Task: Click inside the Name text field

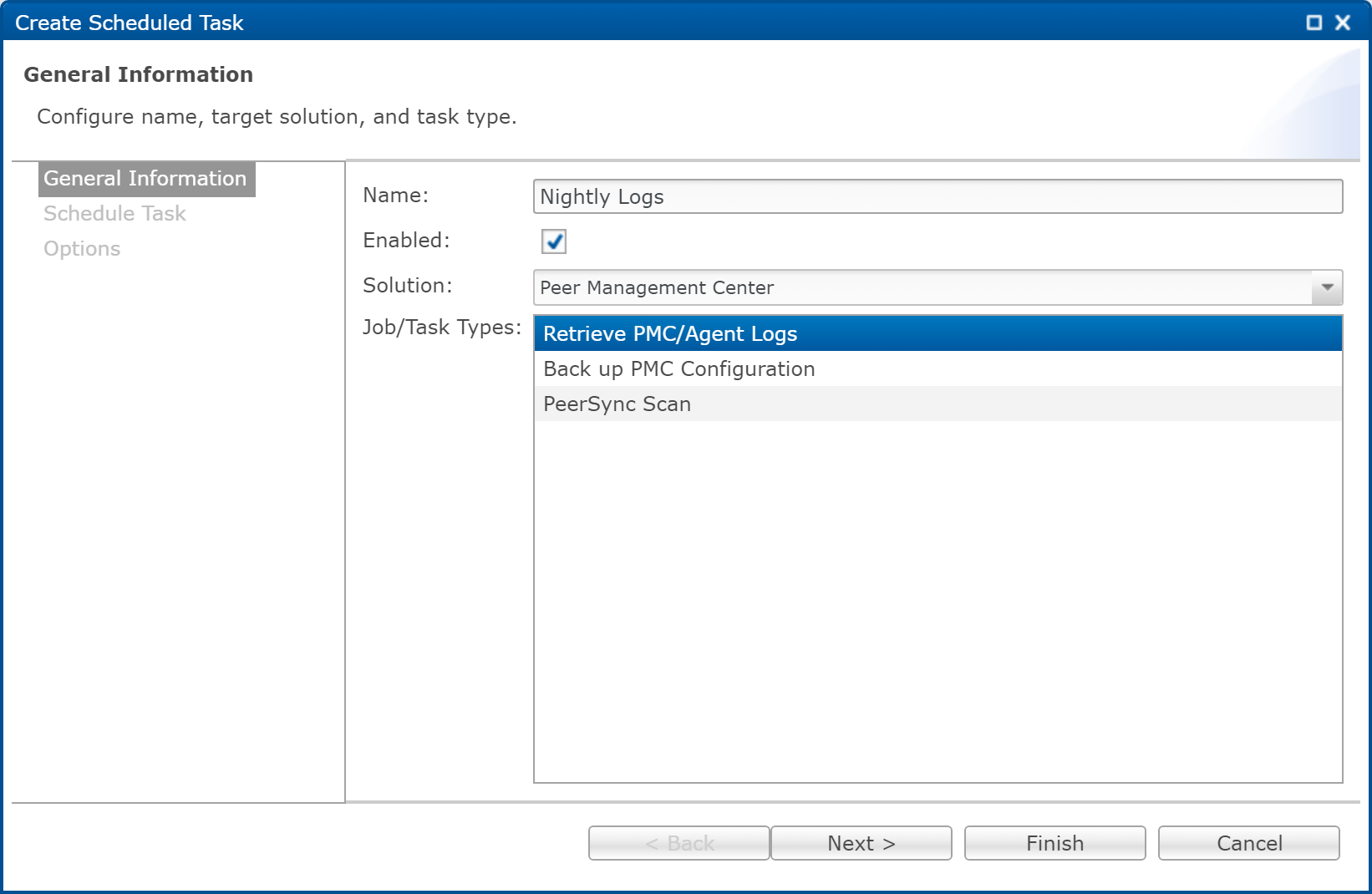Action: click(x=936, y=196)
